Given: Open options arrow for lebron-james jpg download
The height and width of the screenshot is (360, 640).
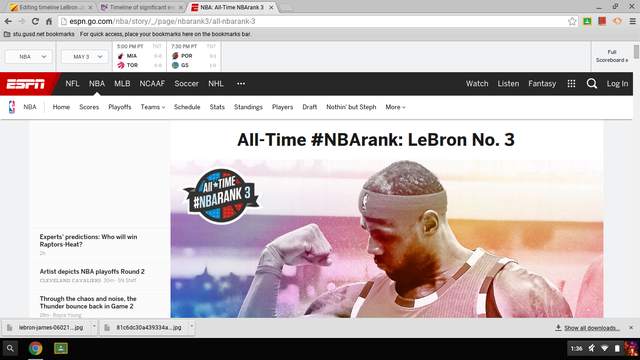Looking at the screenshot, I should pyautogui.click(x=94, y=327).
